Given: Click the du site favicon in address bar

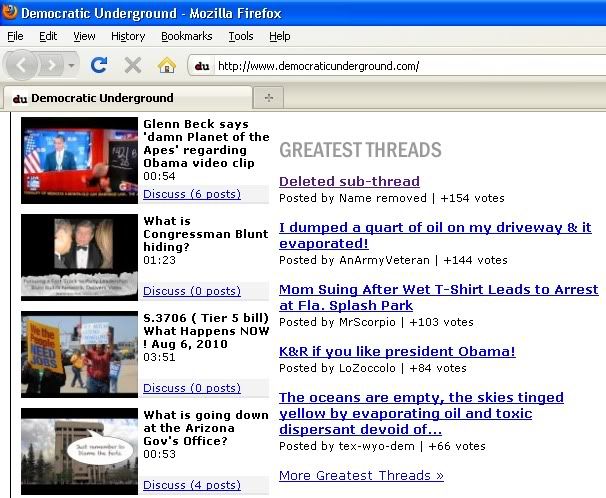Looking at the screenshot, I should 202,66.
